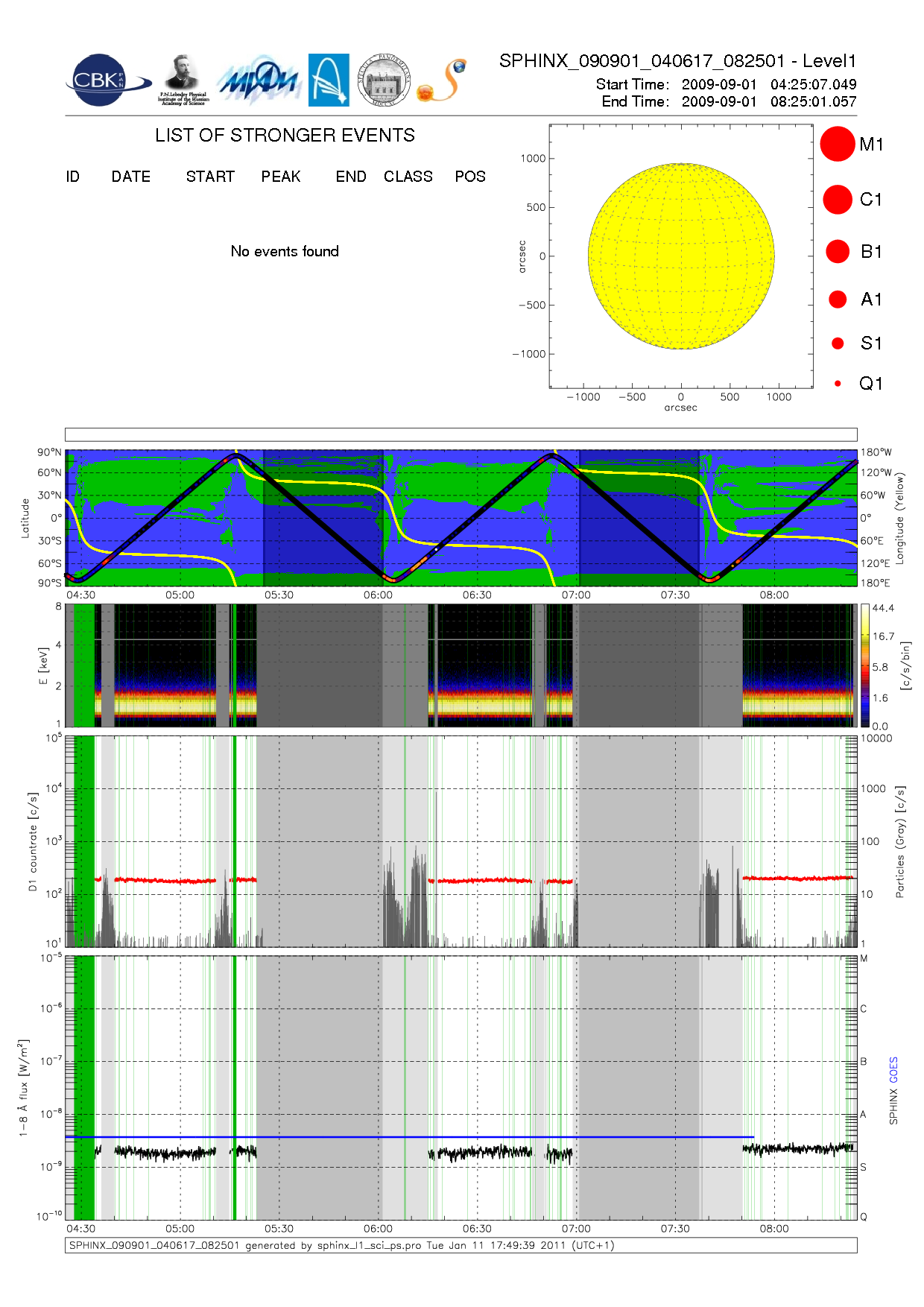Click the DATE column header

coord(131,177)
